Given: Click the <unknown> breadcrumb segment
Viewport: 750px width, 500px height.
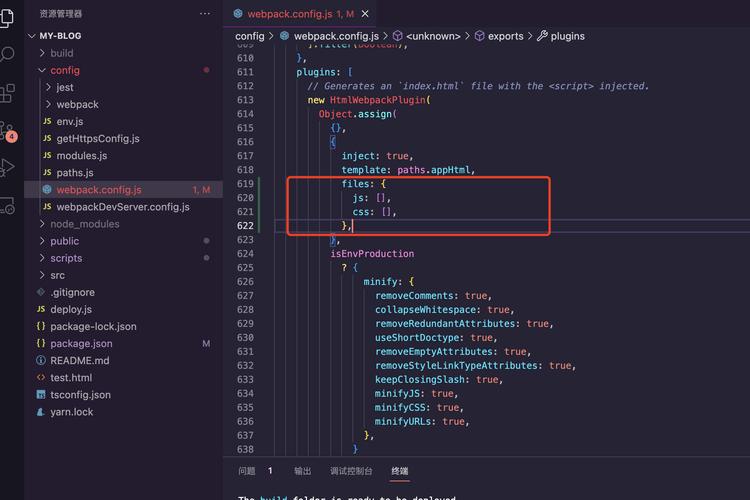Looking at the screenshot, I should pyautogui.click(x=433, y=36).
